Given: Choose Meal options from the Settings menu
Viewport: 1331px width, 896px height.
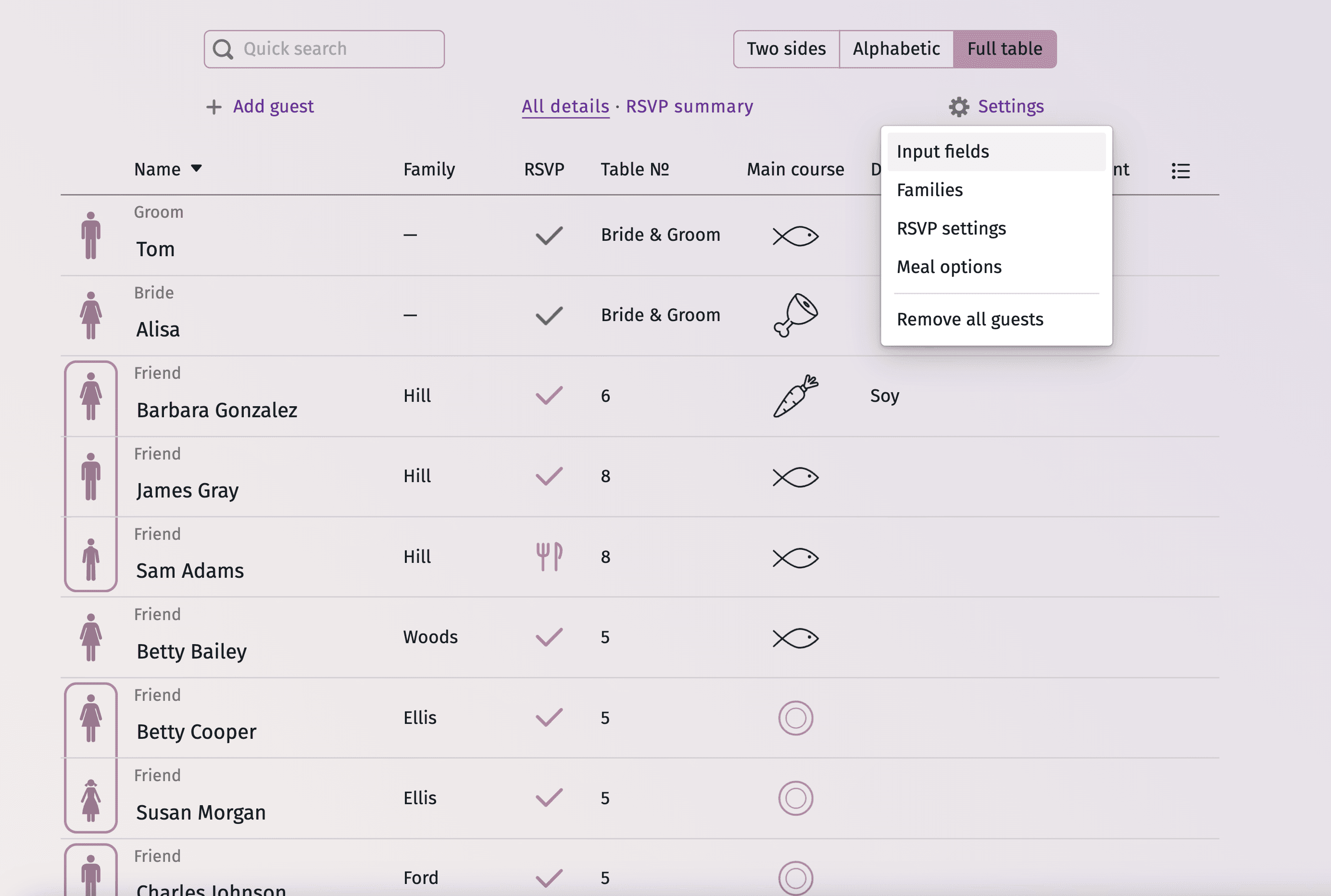Looking at the screenshot, I should (x=949, y=267).
